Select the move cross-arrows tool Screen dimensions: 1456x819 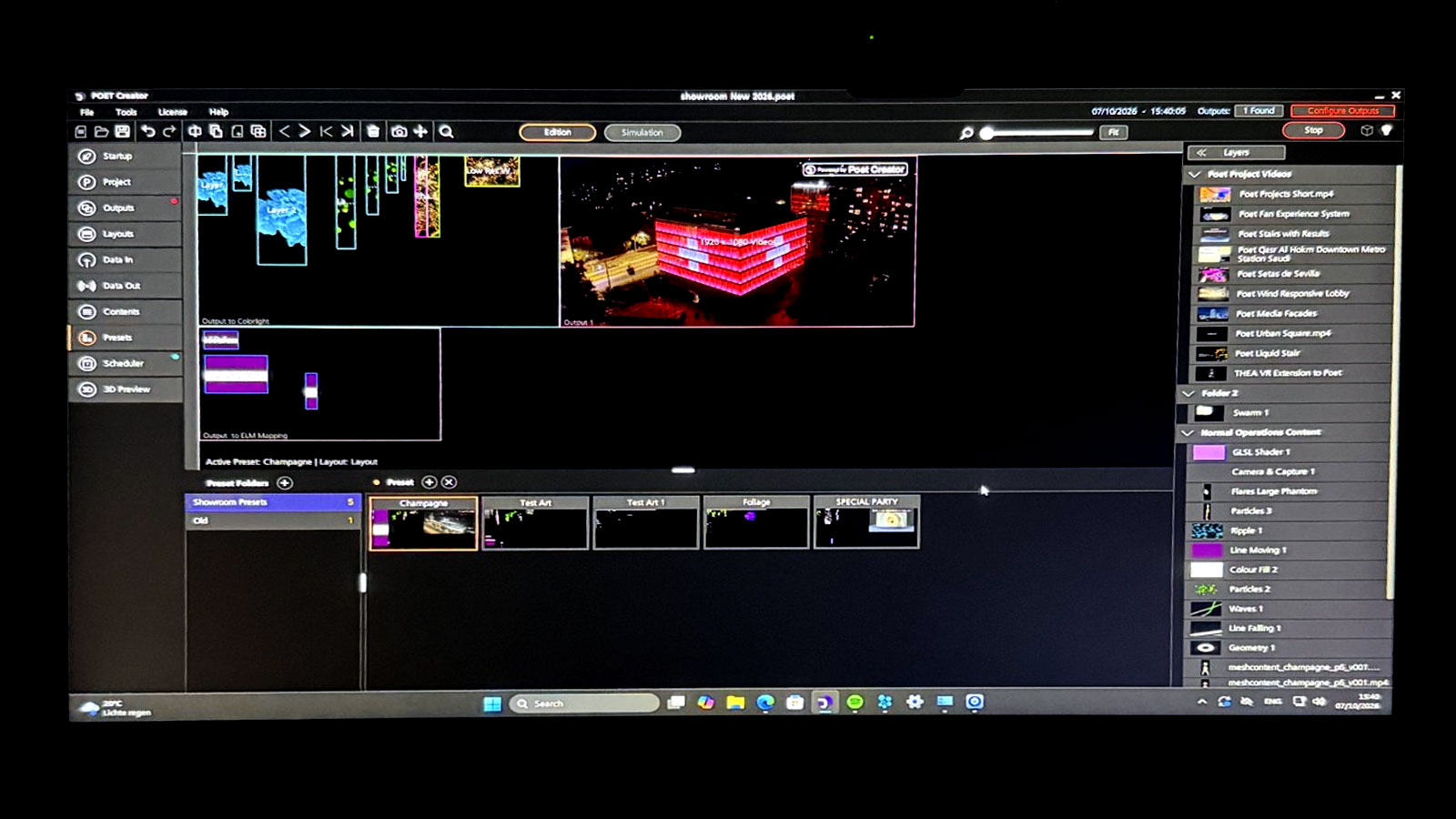coord(420,131)
